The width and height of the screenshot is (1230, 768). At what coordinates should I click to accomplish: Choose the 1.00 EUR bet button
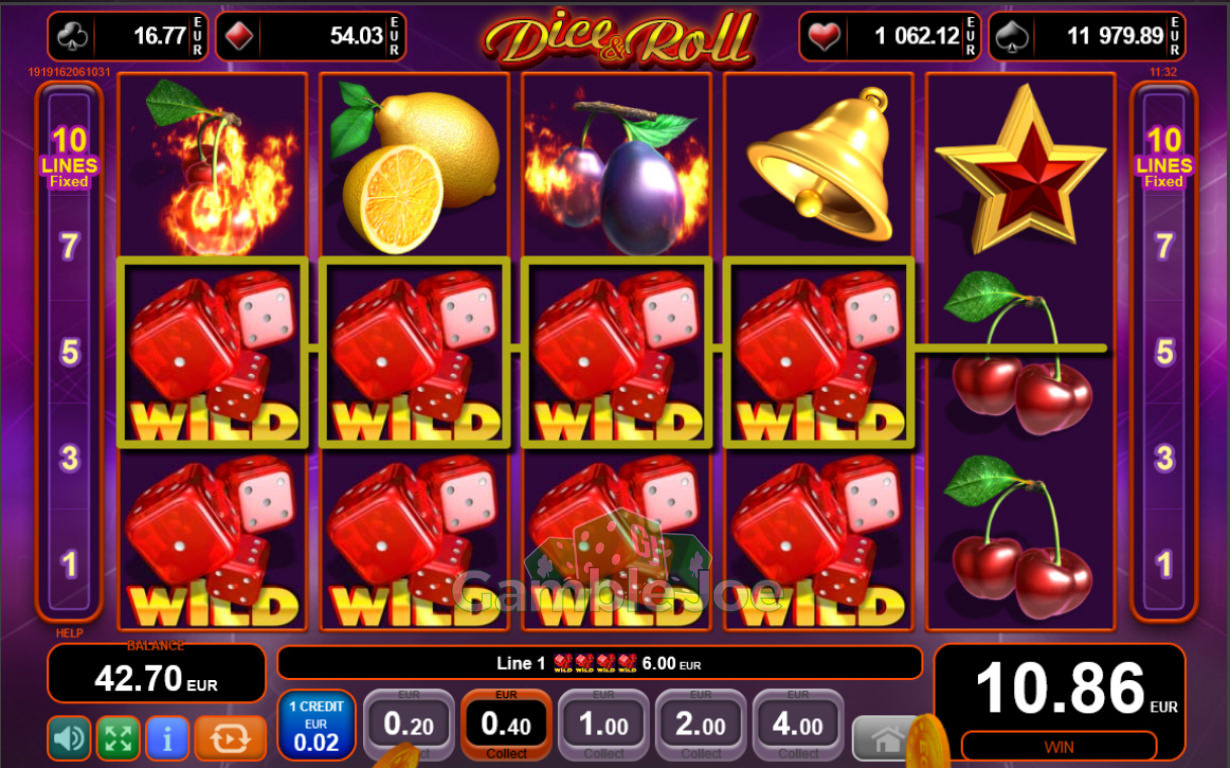[604, 725]
